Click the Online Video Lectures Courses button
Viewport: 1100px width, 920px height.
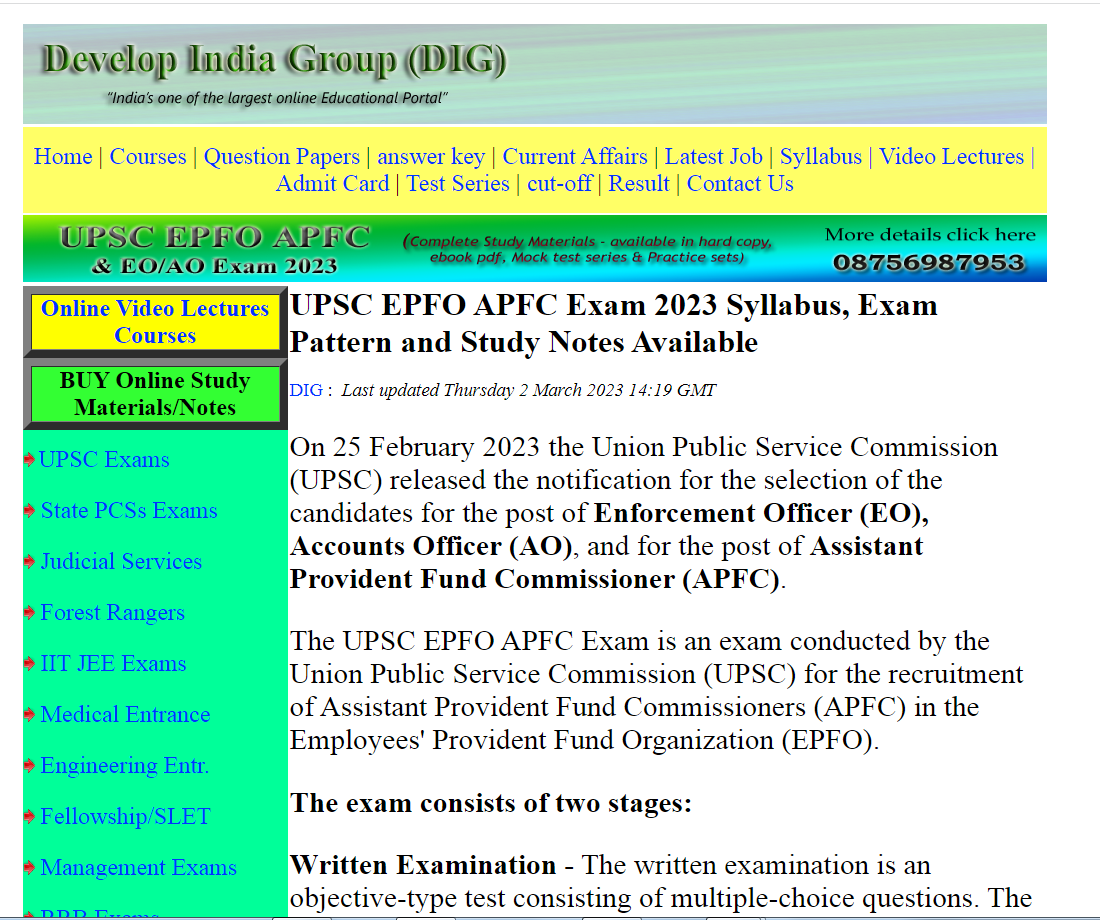[155, 322]
